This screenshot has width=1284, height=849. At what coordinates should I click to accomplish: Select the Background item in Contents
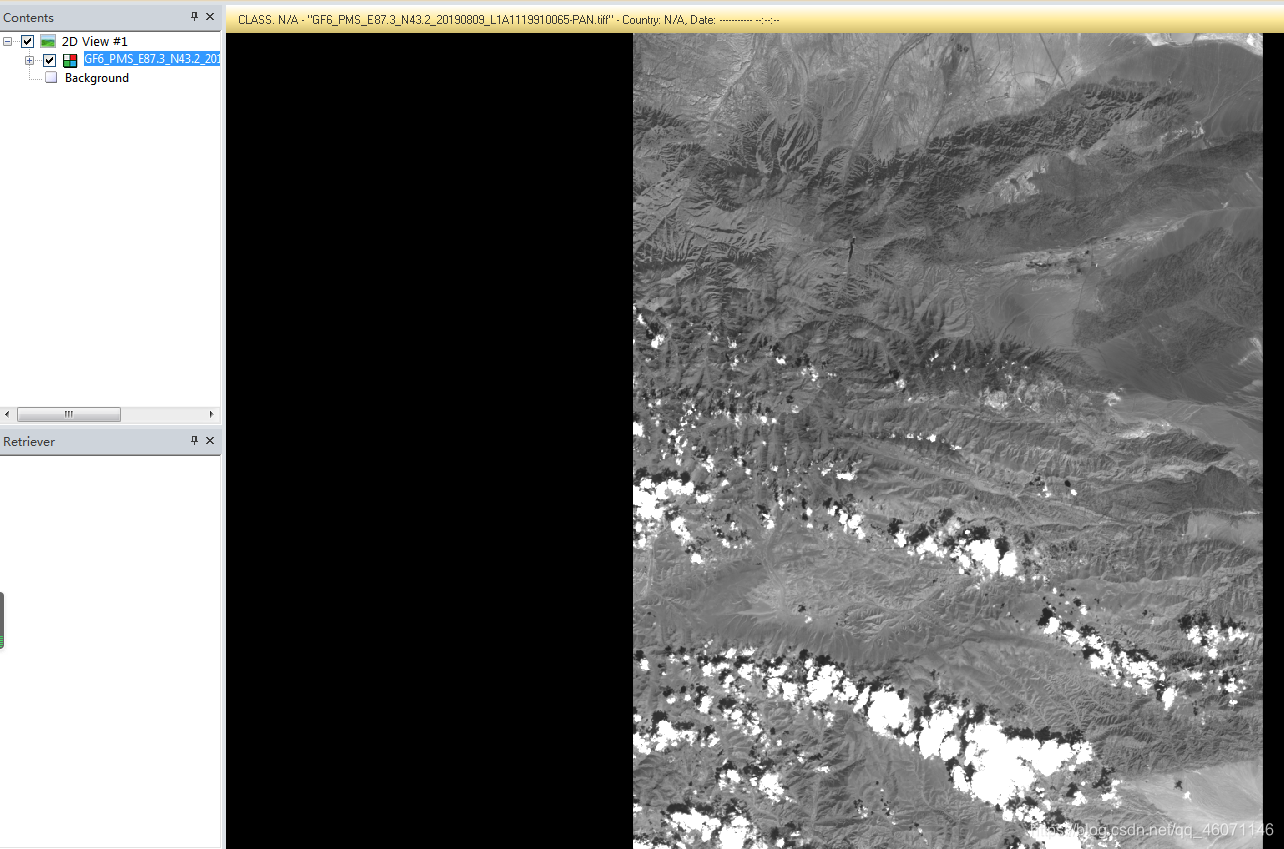[97, 78]
